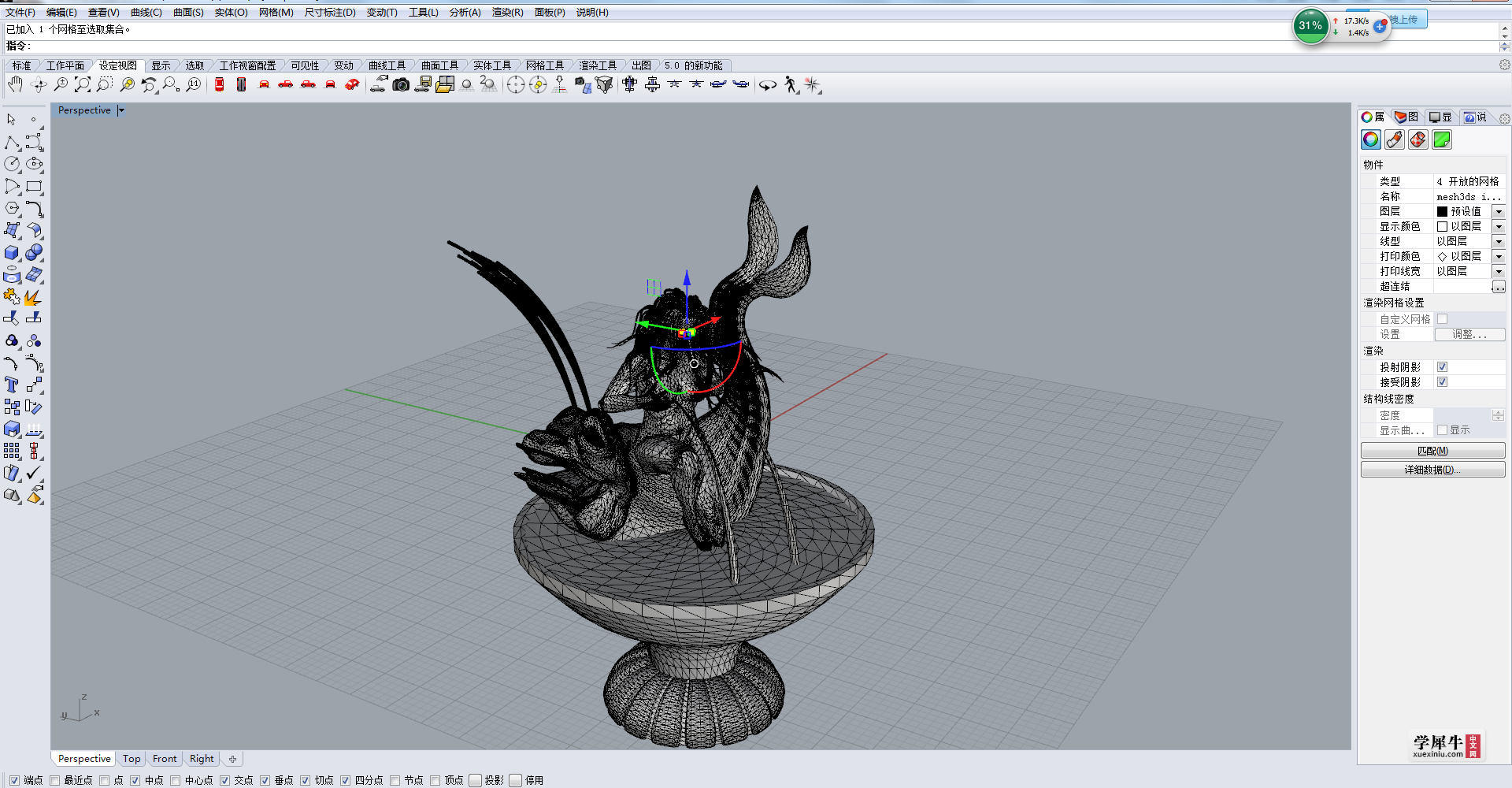The width and height of the screenshot is (1512, 788).
Task: Open the 网格(M) menu
Action: [276, 13]
